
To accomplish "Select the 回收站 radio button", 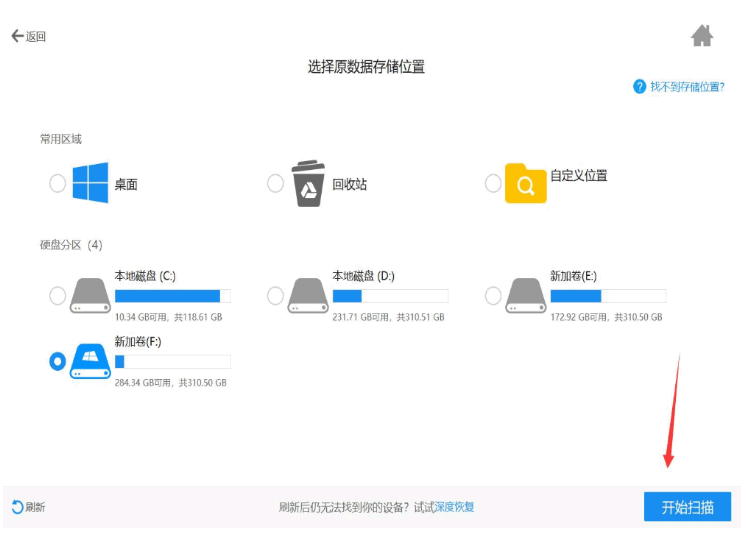I will pos(275,183).
